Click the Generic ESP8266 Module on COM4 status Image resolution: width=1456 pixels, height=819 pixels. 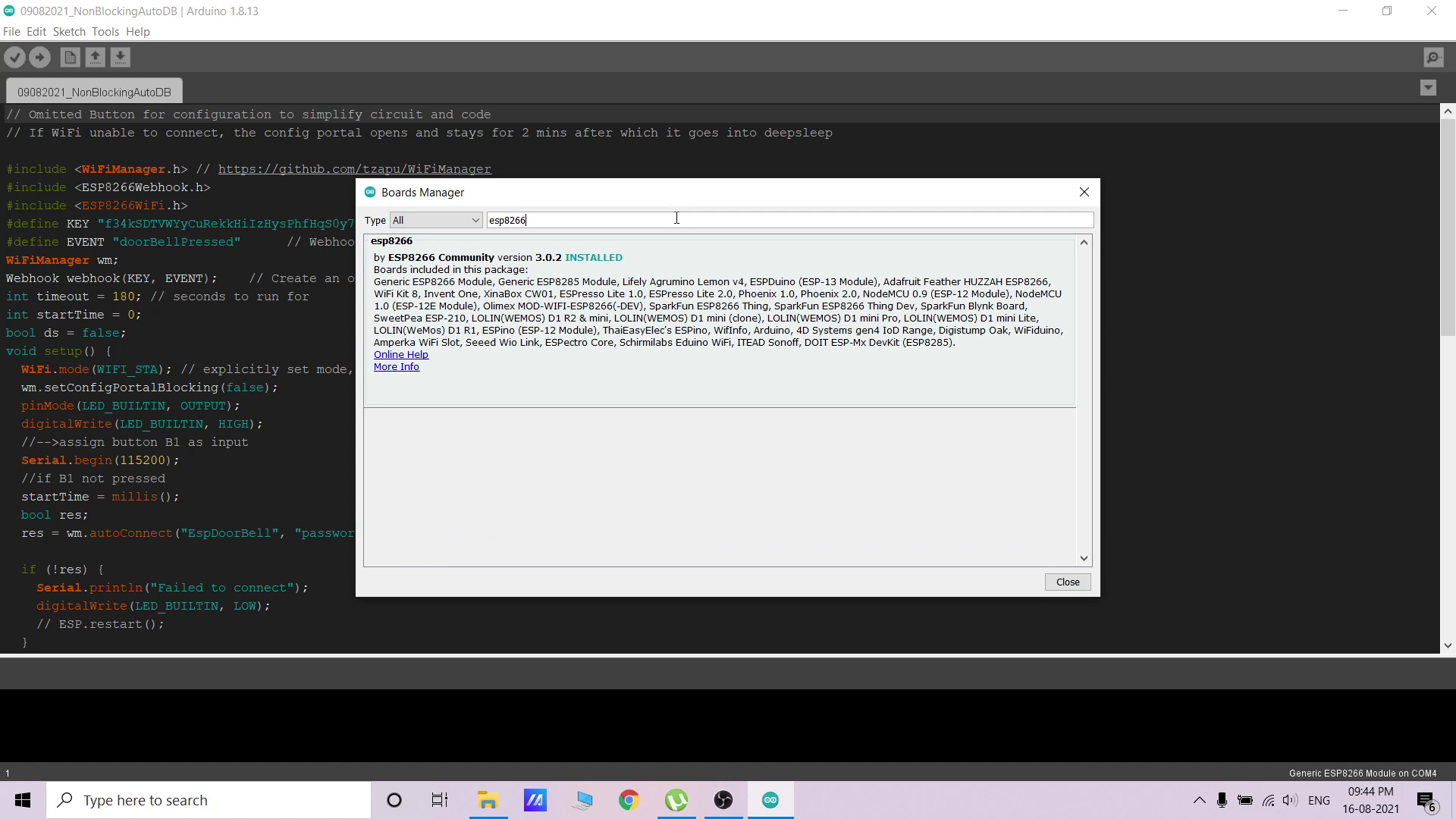1362,773
